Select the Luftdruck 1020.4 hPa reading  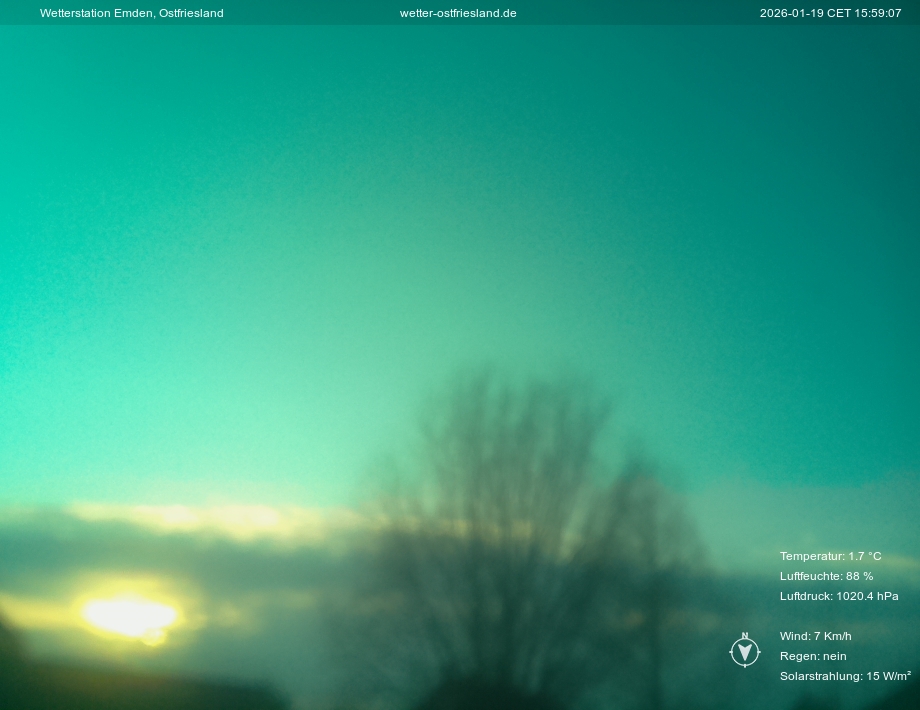coord(839,596)
